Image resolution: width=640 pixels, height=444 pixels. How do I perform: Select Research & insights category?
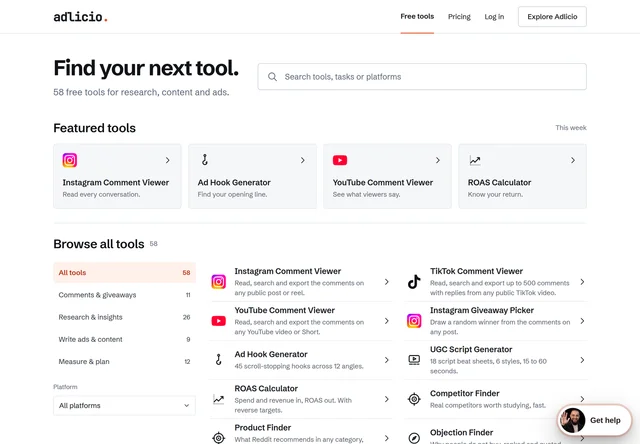tap(124, 317)
